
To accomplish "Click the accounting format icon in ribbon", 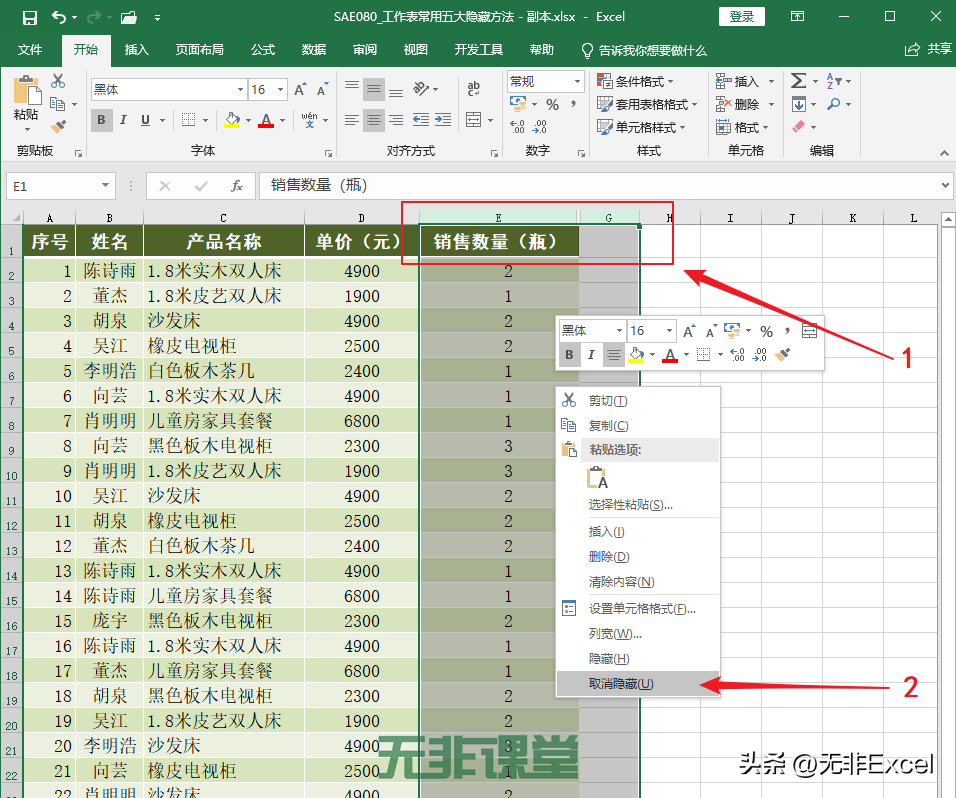I will pyautogui.click(x=518, y=104).
